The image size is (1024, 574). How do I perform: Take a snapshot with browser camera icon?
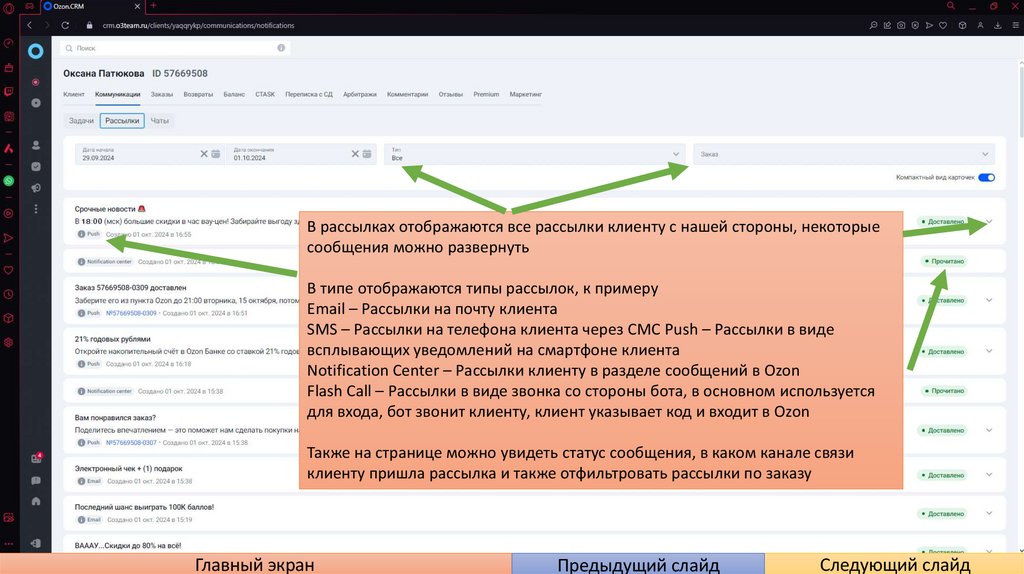(901, 25)
